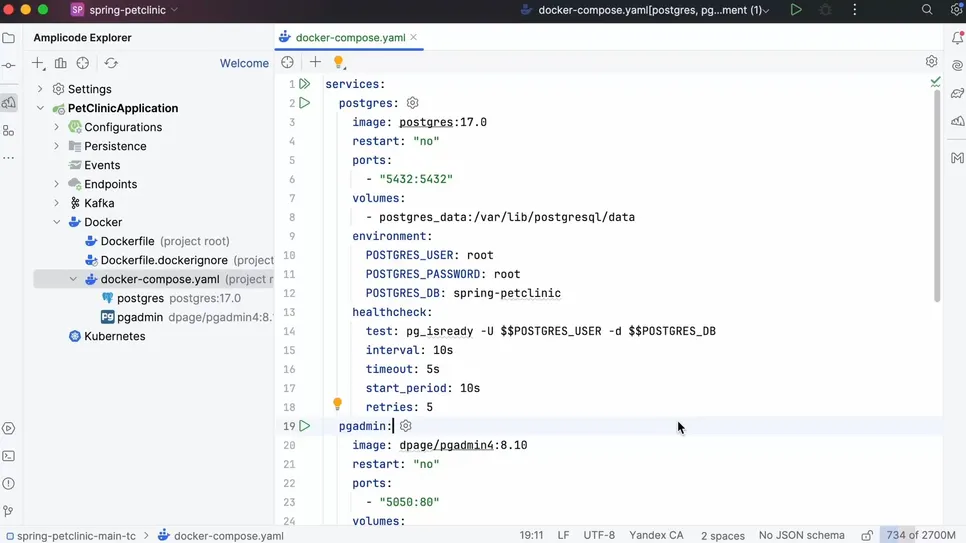Refresh the Amplicode Explorer tree
Screen dimensions: 966x543
[111, 63]
